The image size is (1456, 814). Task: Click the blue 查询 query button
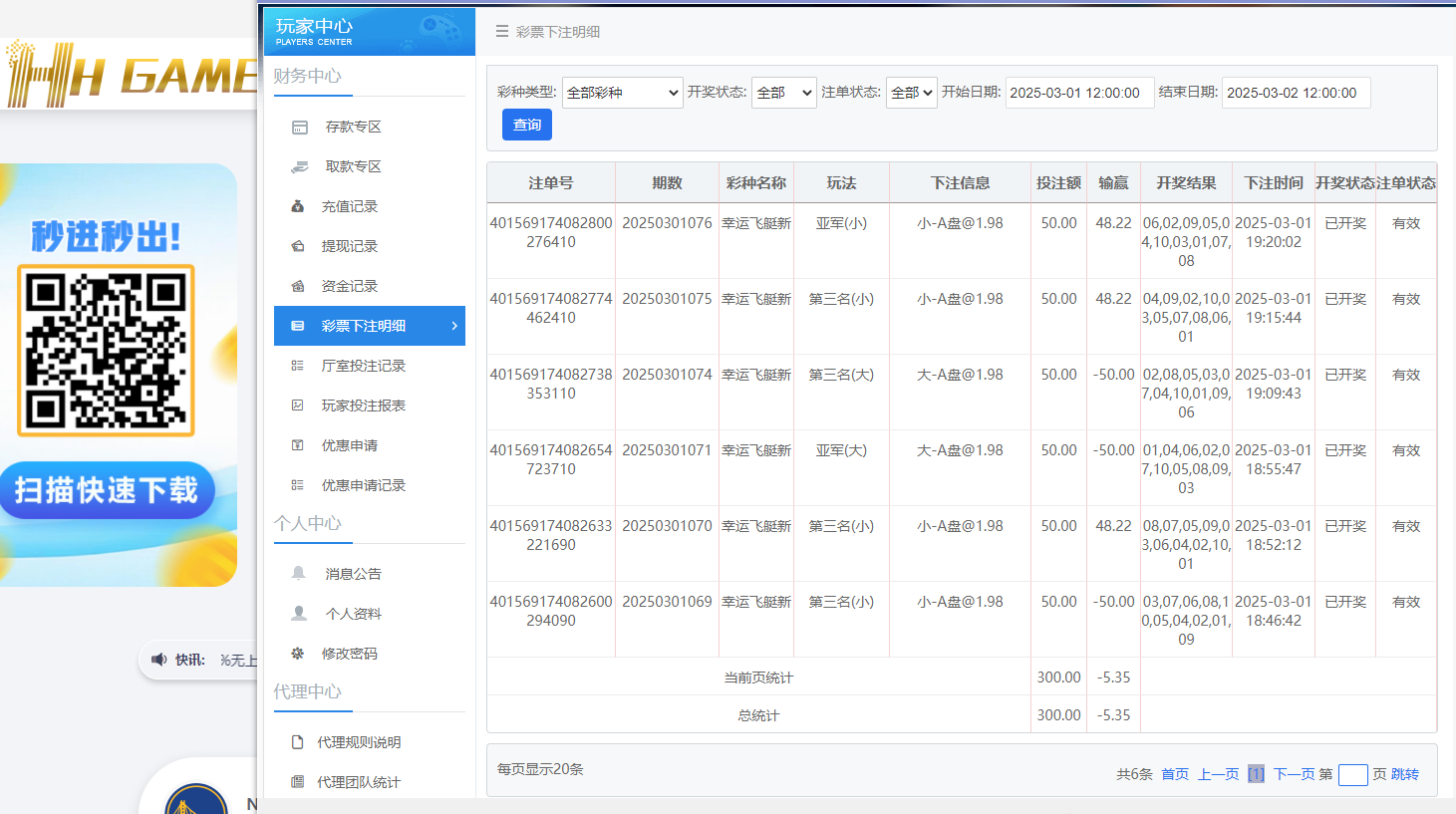coord(526,124)
